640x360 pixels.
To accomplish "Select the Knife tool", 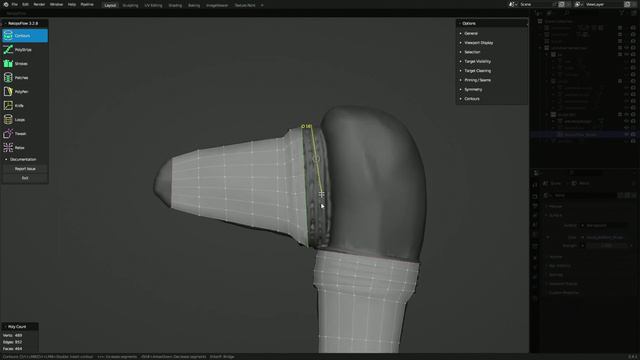I will tap(25, 105).
